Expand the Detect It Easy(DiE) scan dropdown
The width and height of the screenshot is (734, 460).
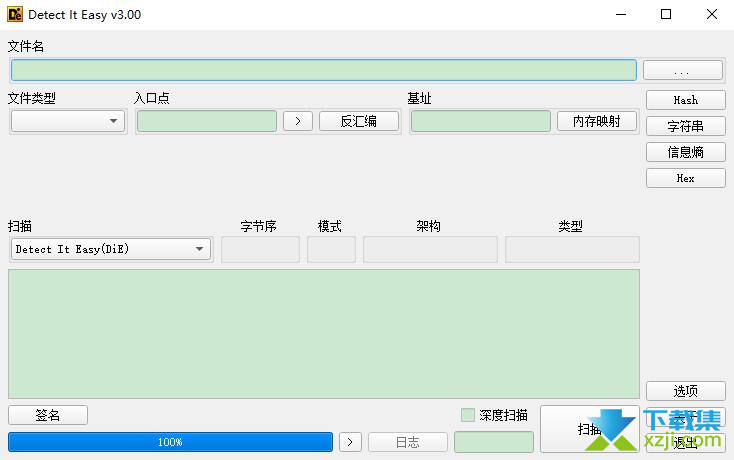tap(111, 249)
